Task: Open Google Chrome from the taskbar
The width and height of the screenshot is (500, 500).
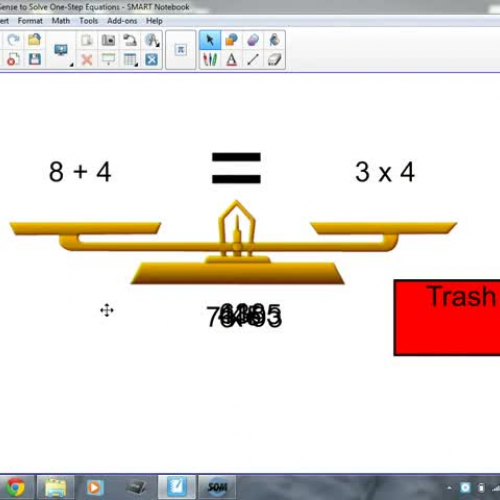Action: tap(16, 488)
